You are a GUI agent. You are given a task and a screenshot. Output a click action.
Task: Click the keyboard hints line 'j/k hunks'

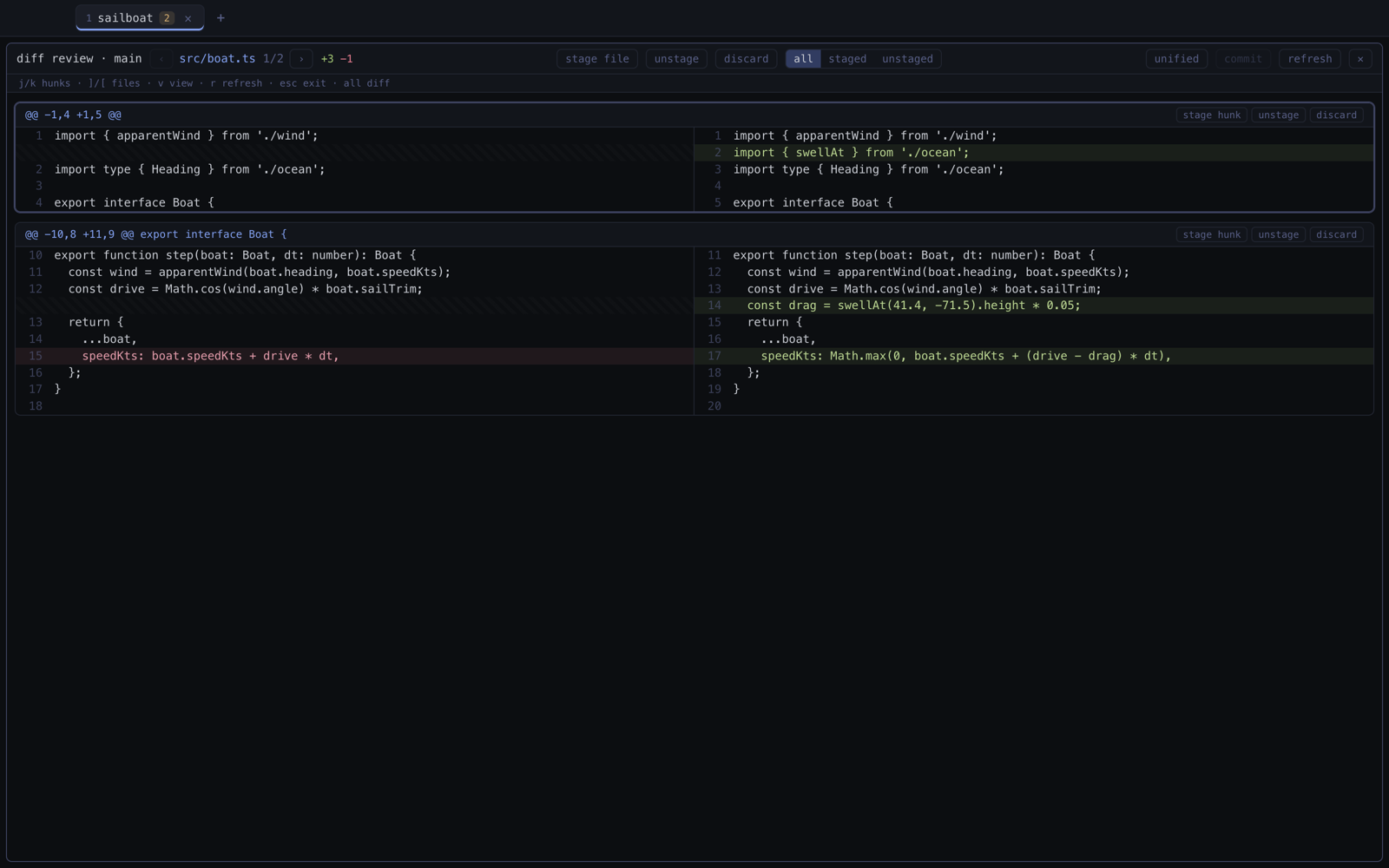point(204,83)
